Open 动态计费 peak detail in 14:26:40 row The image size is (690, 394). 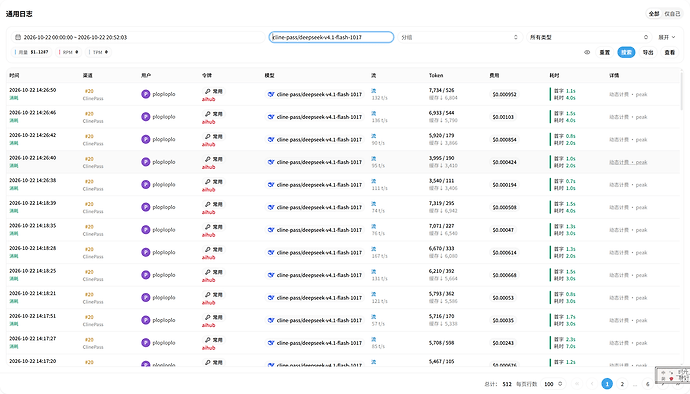[628, 162]
